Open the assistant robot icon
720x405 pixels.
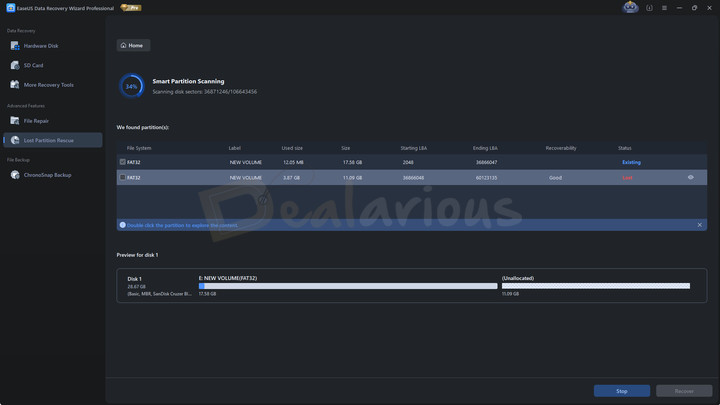click(x=630, y=7)
